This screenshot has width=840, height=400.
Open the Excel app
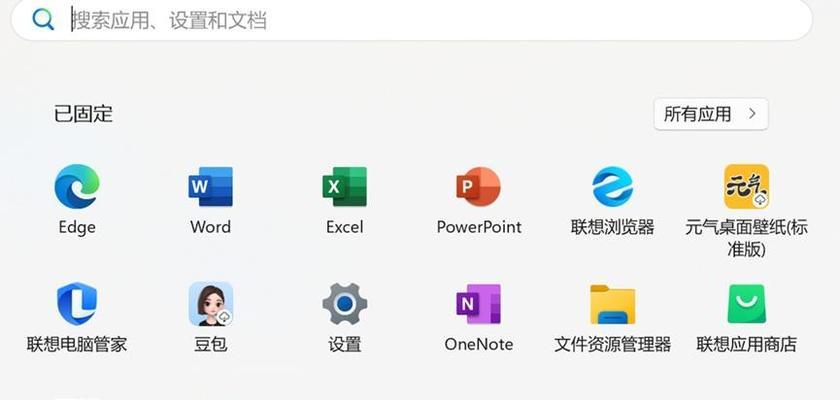344,186
